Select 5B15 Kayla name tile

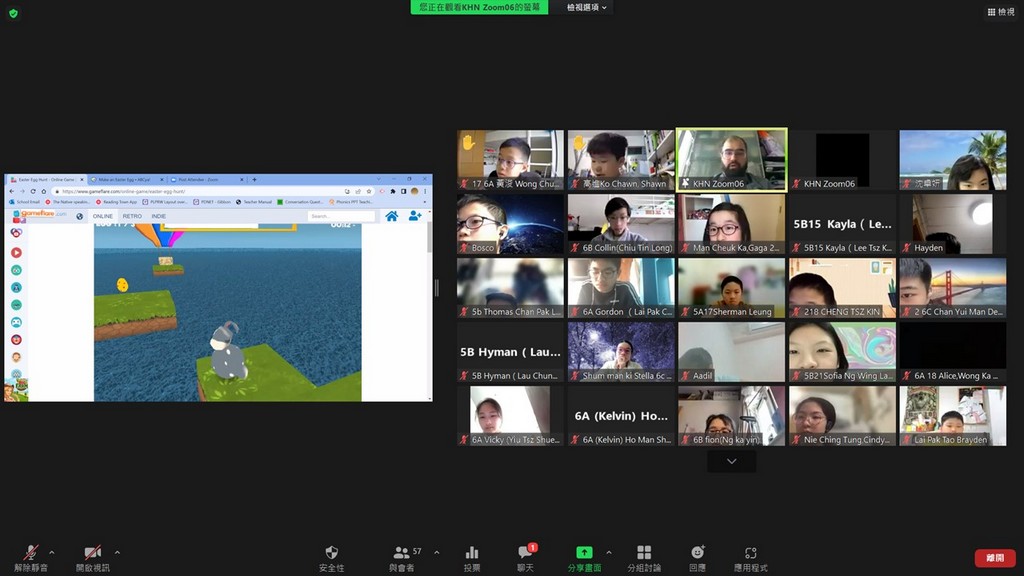tap(842, 223)
